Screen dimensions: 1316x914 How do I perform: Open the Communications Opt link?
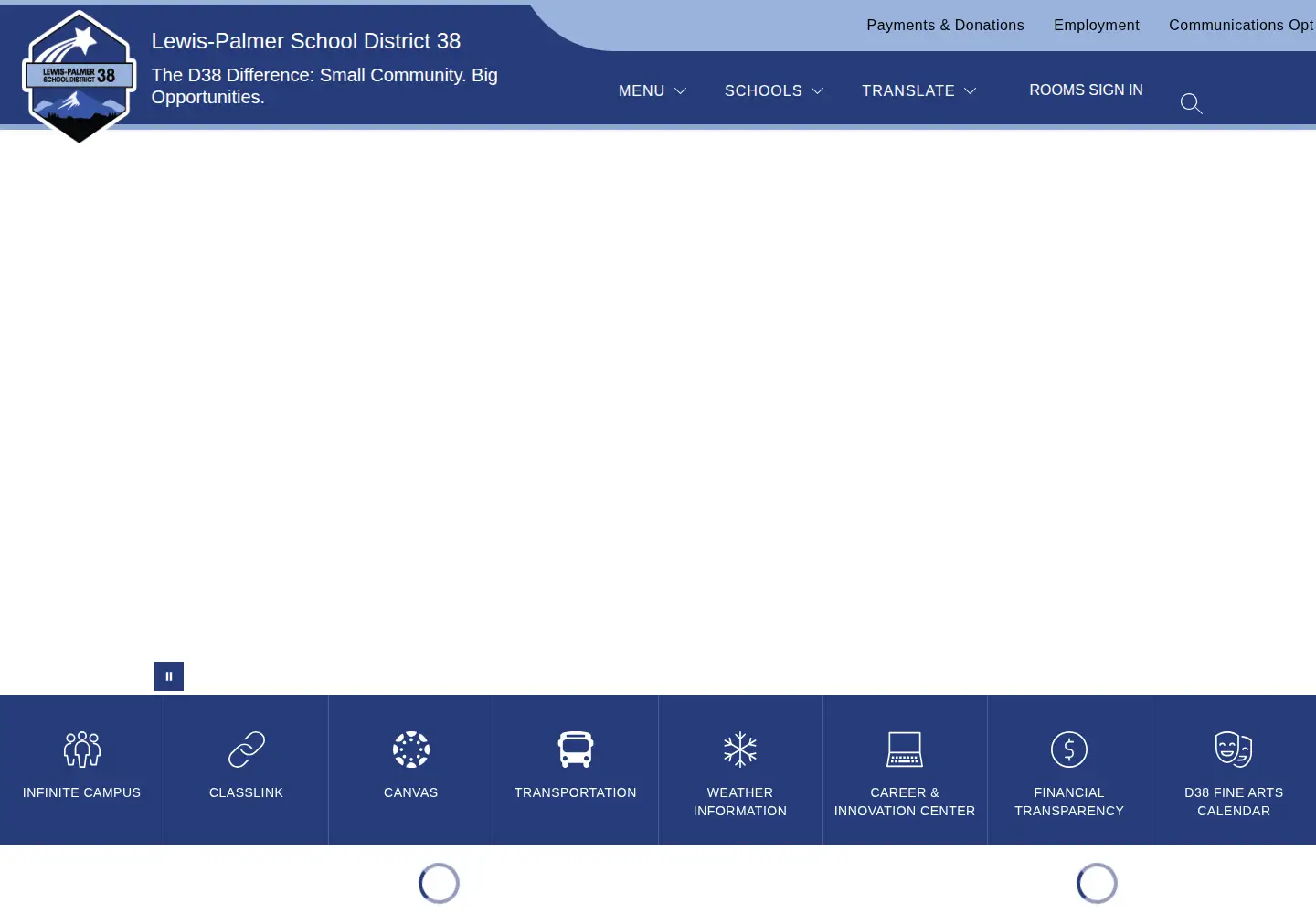click(x=1241, y=26)
